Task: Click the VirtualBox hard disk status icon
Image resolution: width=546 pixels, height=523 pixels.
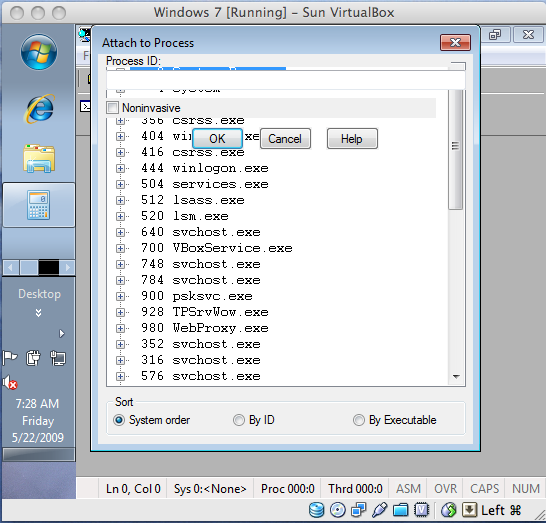Action: tap(317, 510)
